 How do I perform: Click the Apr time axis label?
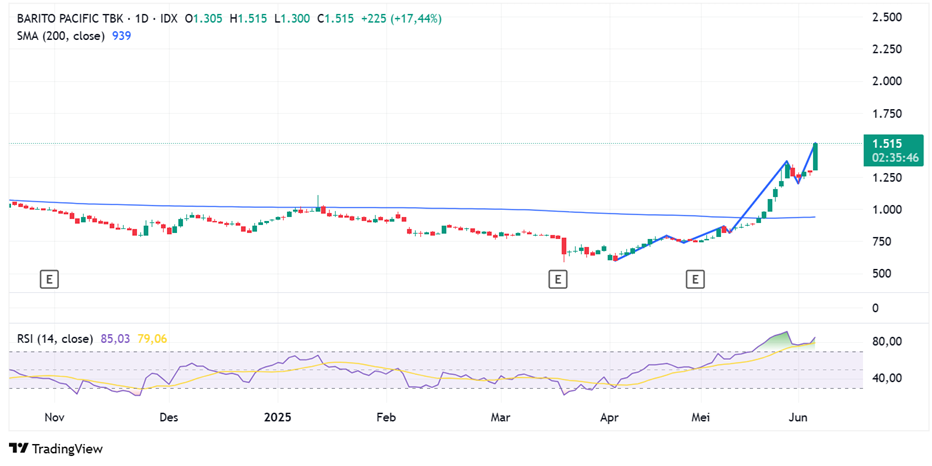pyautogui.click(x=609, y=418)
